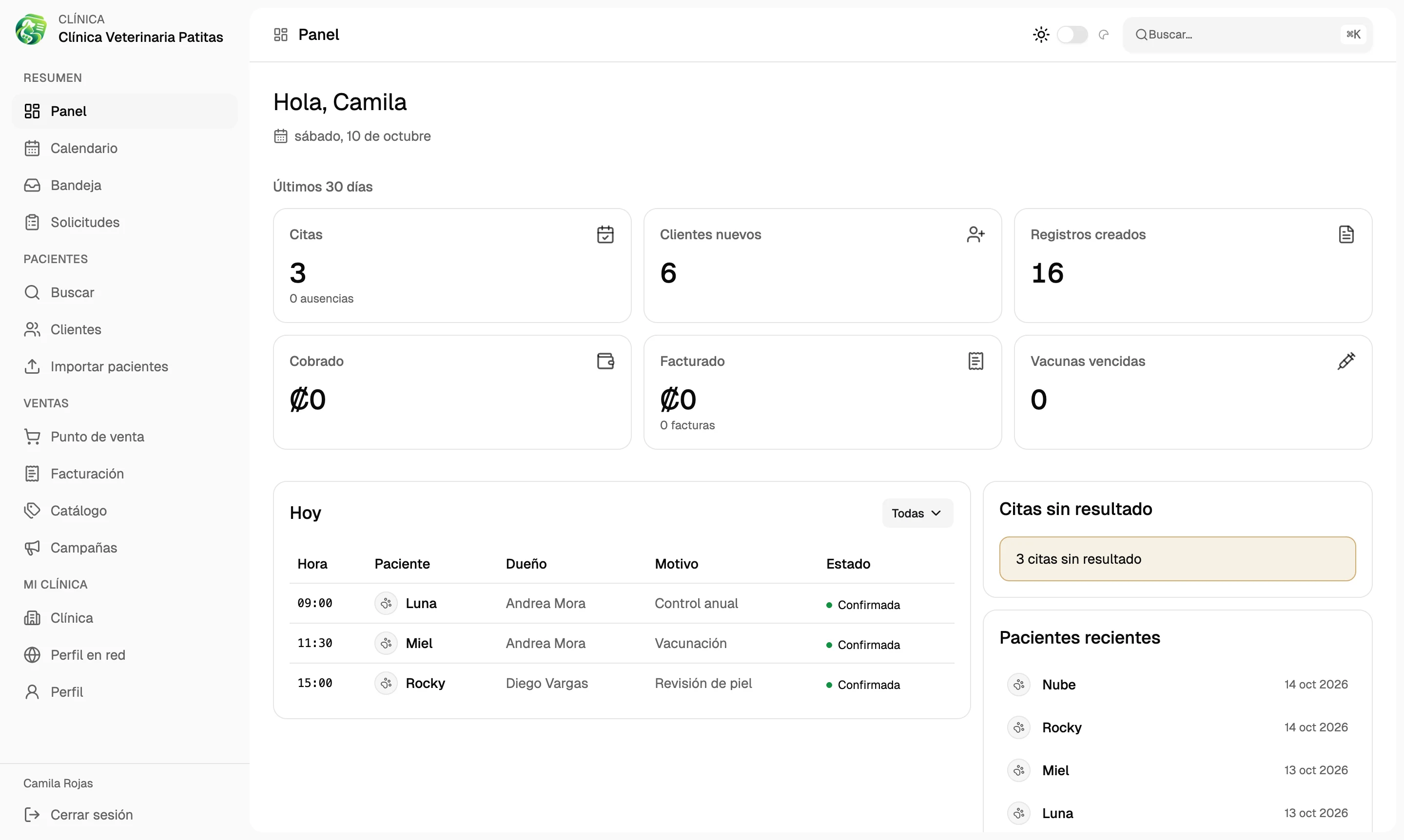Viewport: 1404px width, 840px height.
Task: Click the Clínica building icon
Action: tap(32, 618)
